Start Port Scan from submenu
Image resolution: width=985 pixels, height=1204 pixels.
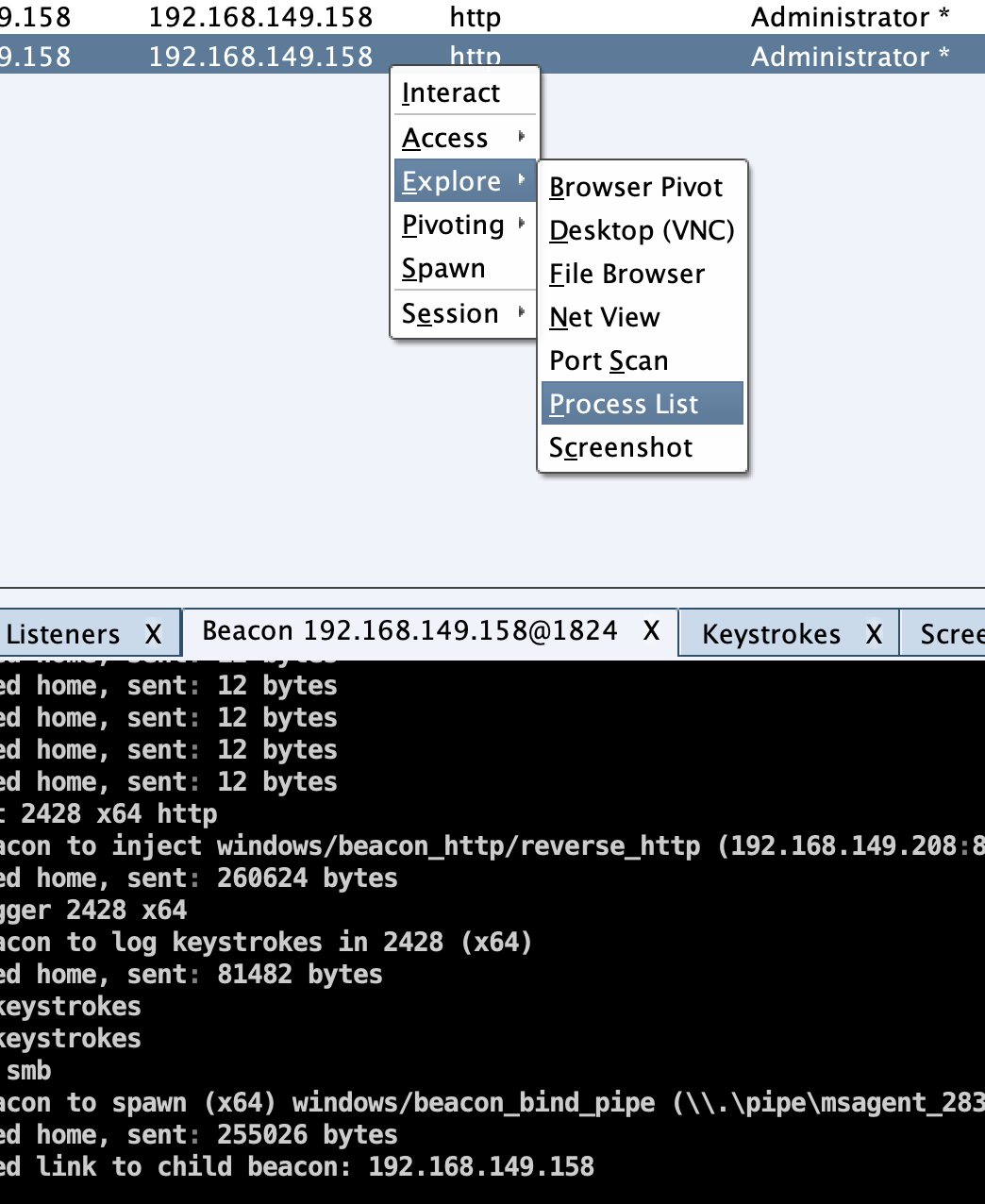643,360
